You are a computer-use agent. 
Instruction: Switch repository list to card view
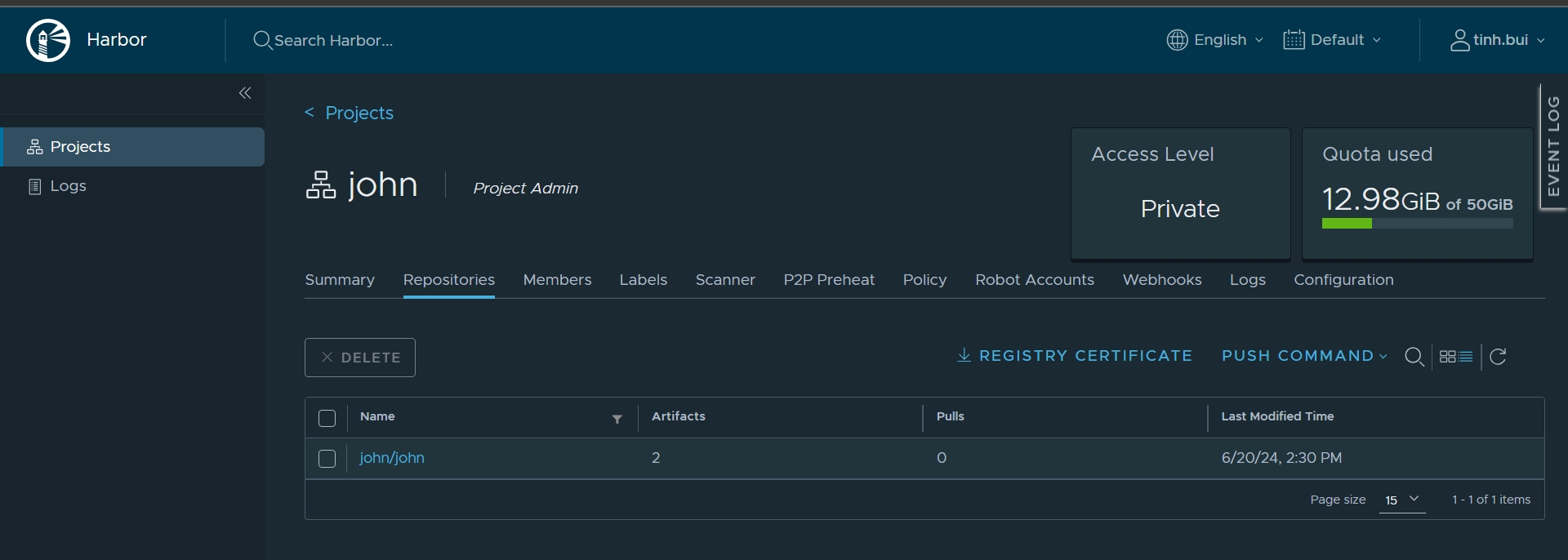(x=1447, y=357)
